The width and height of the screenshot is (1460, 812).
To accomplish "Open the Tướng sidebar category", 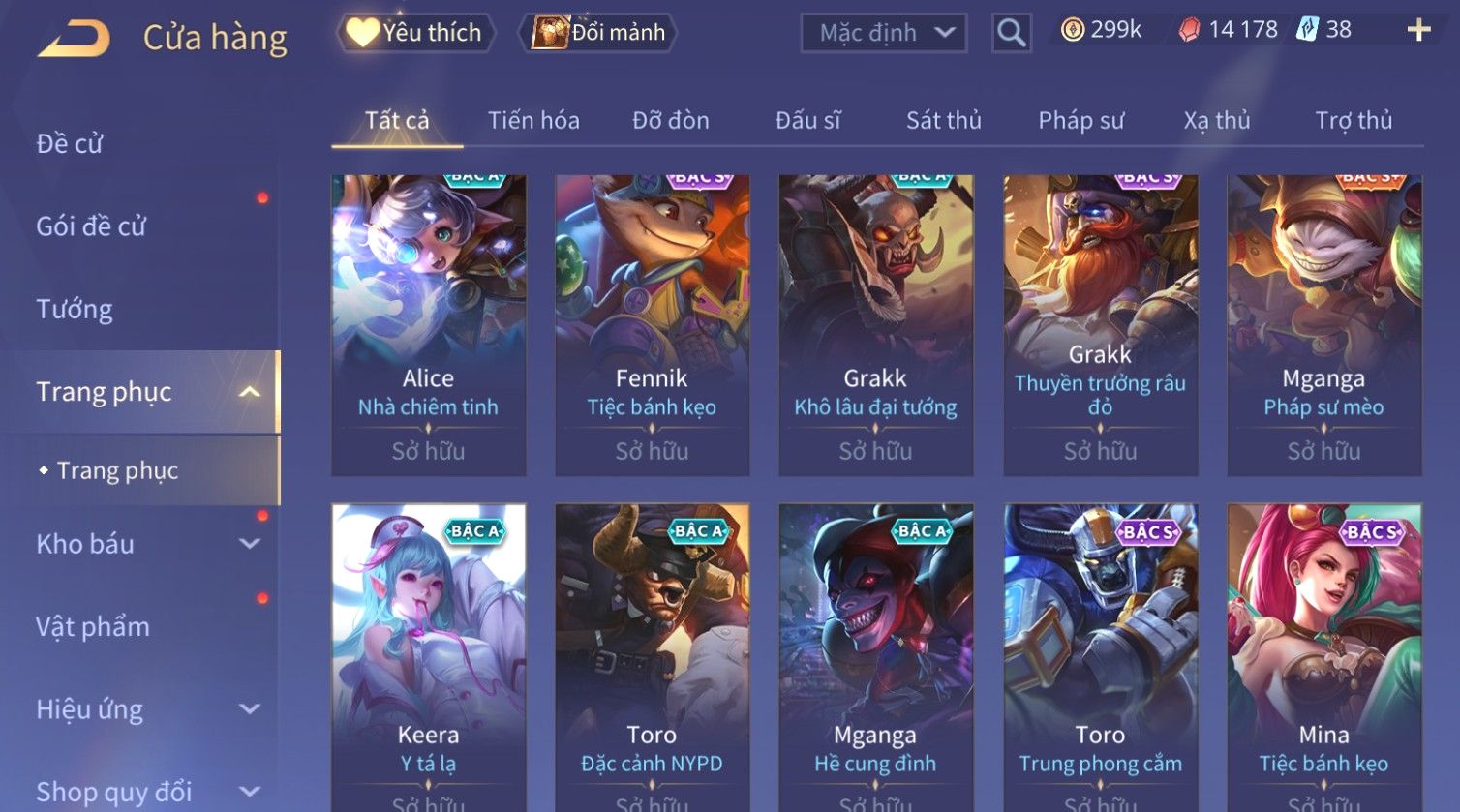I will point(75,310).
